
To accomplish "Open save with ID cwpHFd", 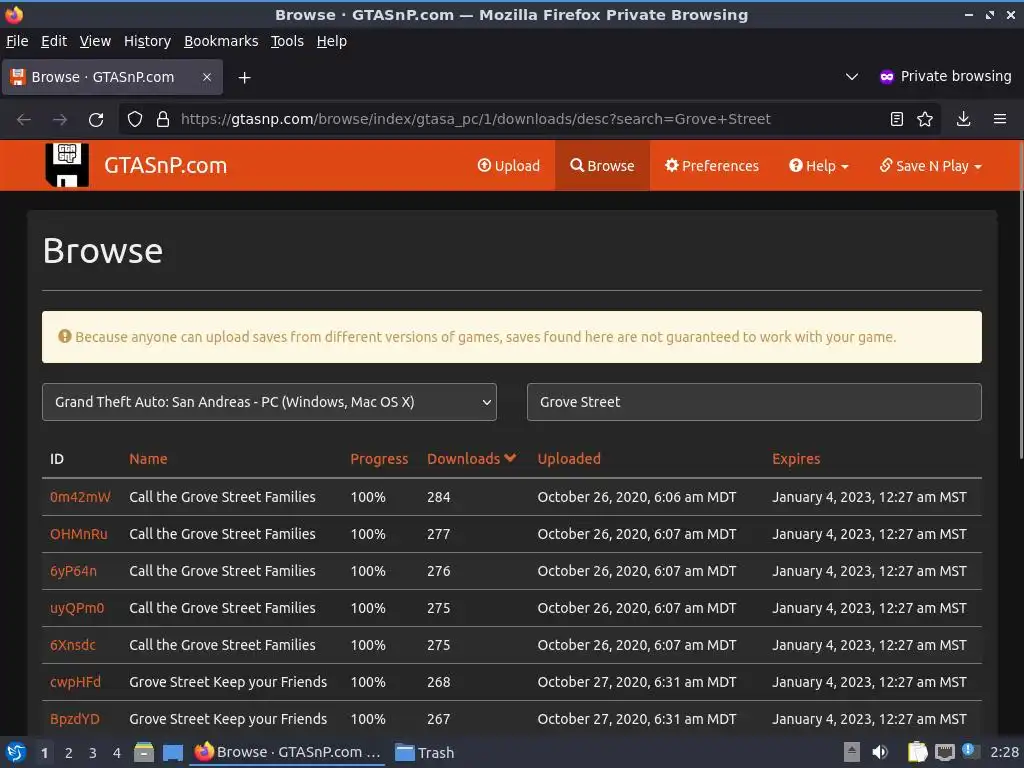I will coord(75,682).
